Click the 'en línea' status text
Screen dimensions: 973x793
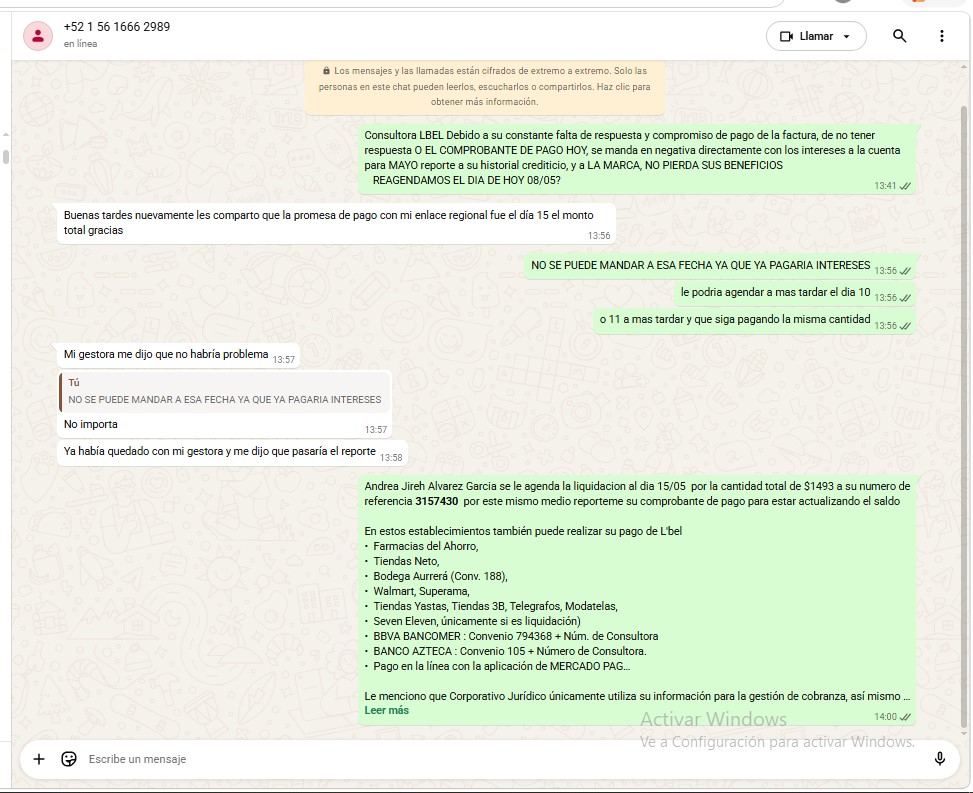[80, 44]
